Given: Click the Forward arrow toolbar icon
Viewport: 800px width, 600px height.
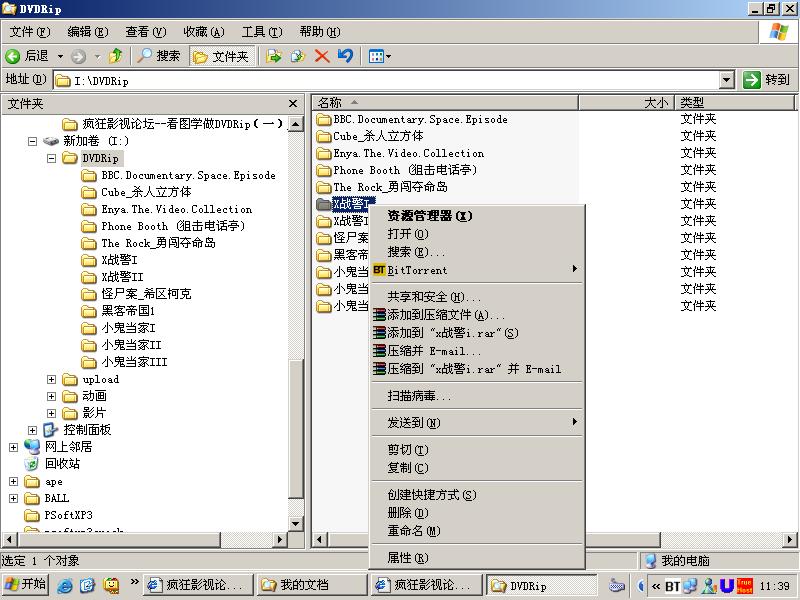Looking at the screenshot, I should tap(78, 56).
